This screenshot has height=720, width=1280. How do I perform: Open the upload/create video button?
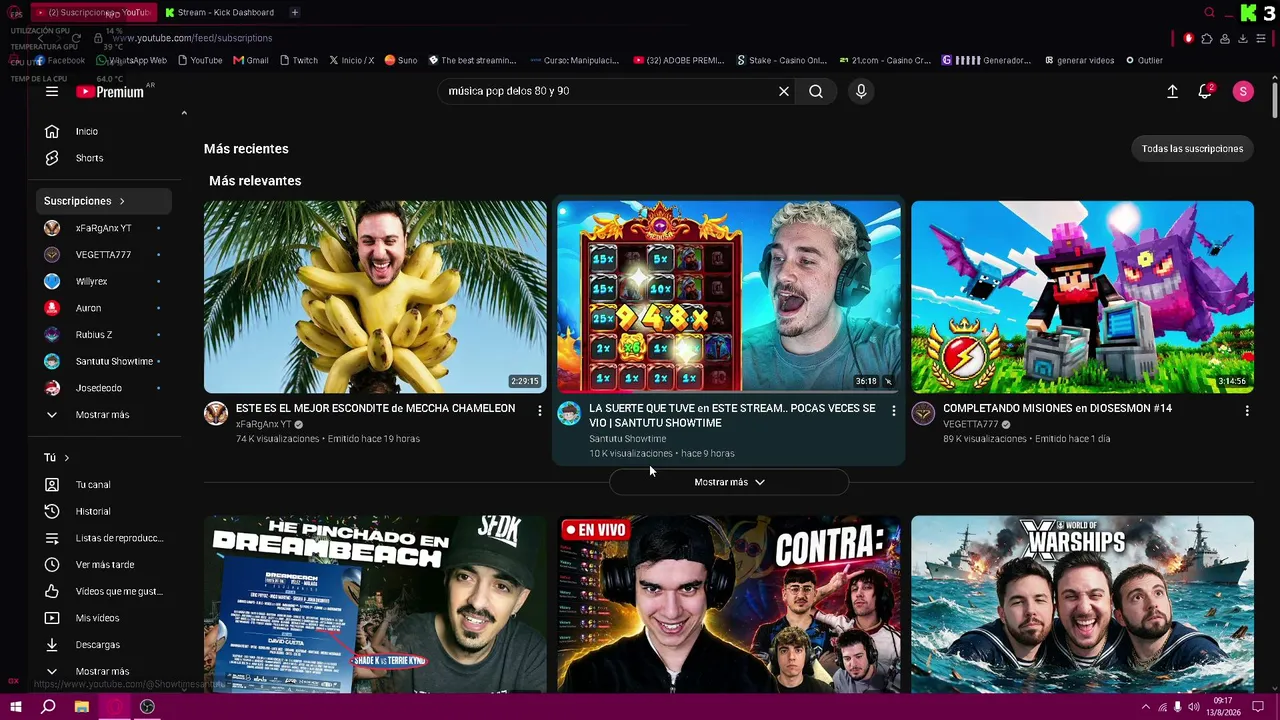click(1172, 91)
